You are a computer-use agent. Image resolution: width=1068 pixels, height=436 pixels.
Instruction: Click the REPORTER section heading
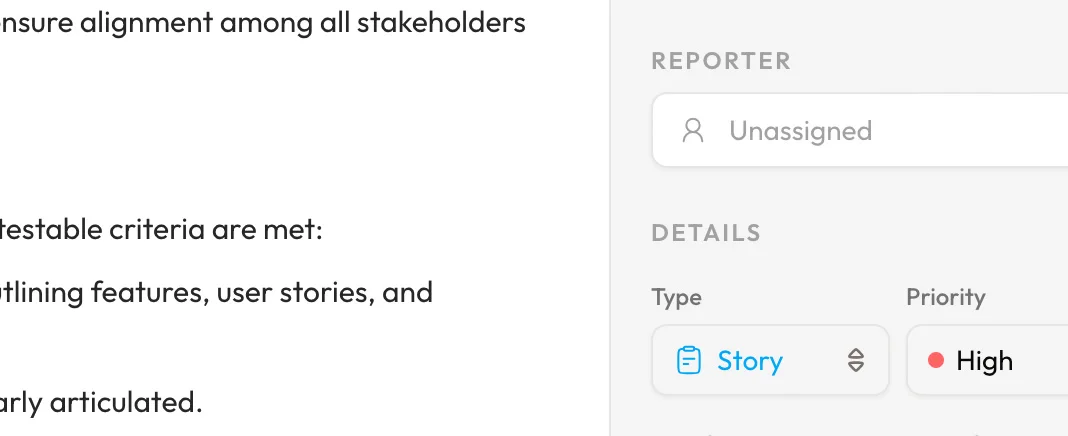coord(721,61)
